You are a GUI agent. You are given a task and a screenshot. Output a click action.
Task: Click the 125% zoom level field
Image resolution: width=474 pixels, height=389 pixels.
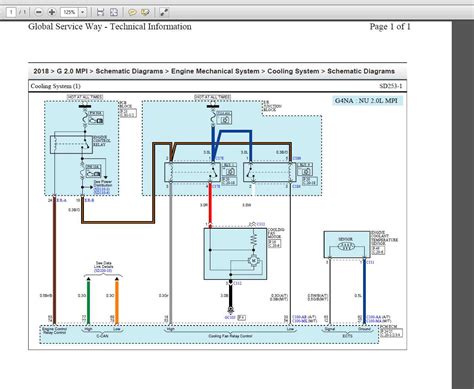coord(69,12)
